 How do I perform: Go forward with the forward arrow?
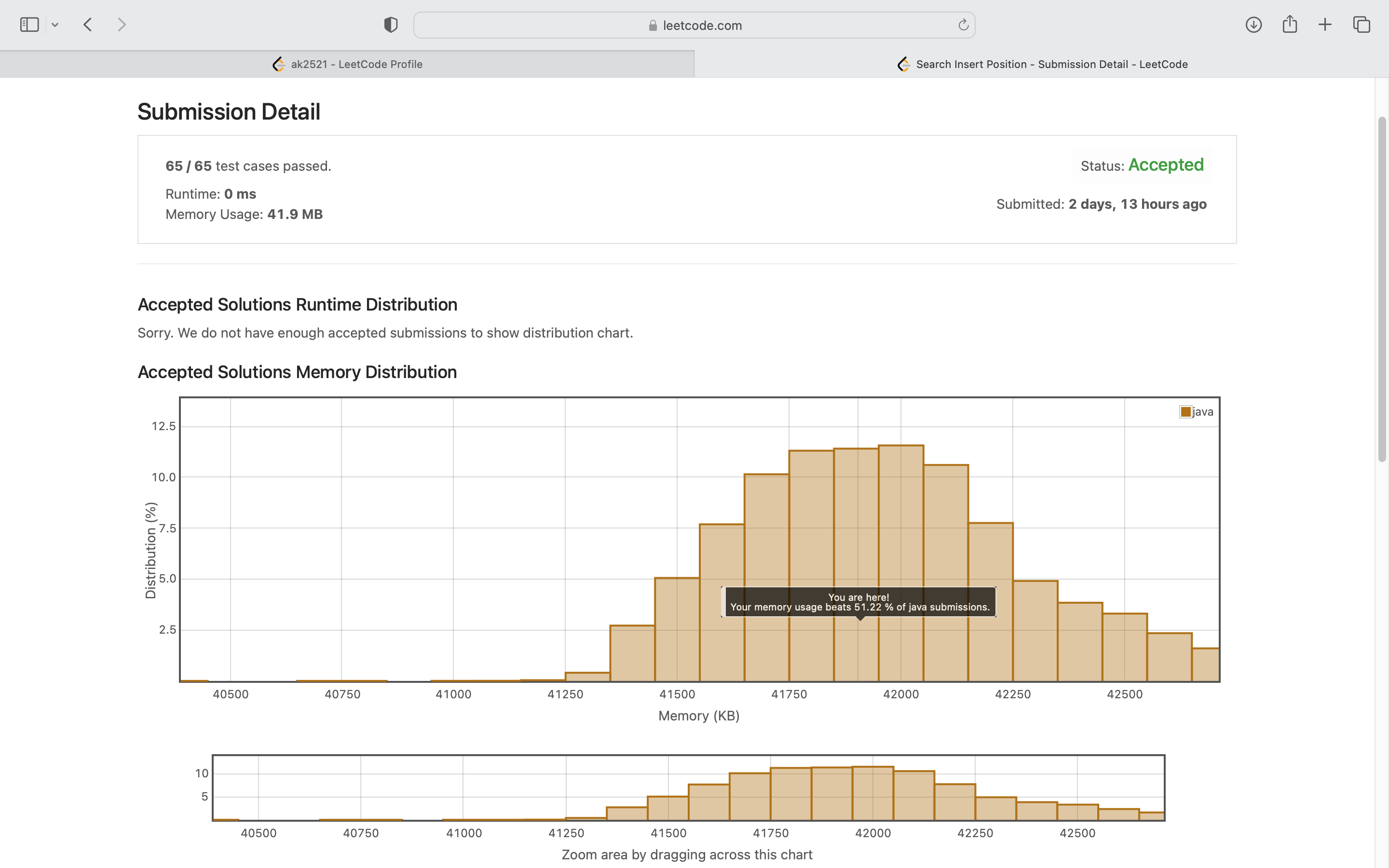click(x=121, y=25)
